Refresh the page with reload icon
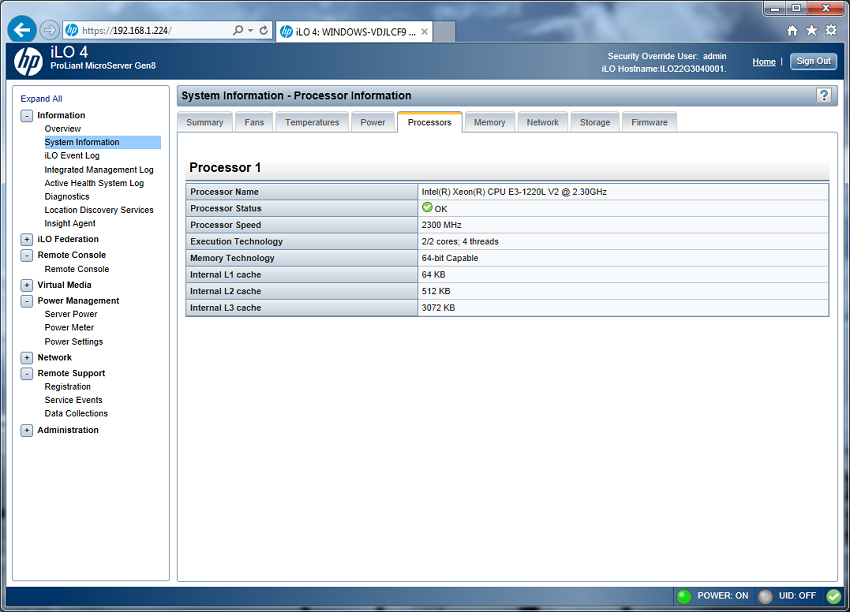 pyautogui.click(x=263, y=30)
